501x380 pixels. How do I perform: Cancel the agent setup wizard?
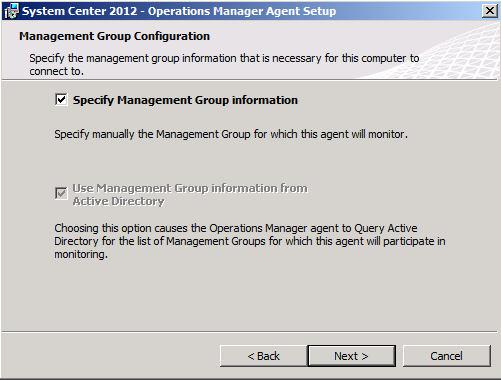pos(446,356)
